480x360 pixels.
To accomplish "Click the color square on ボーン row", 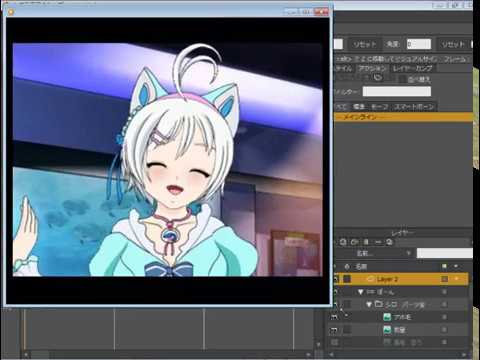I will pos(444,292).
